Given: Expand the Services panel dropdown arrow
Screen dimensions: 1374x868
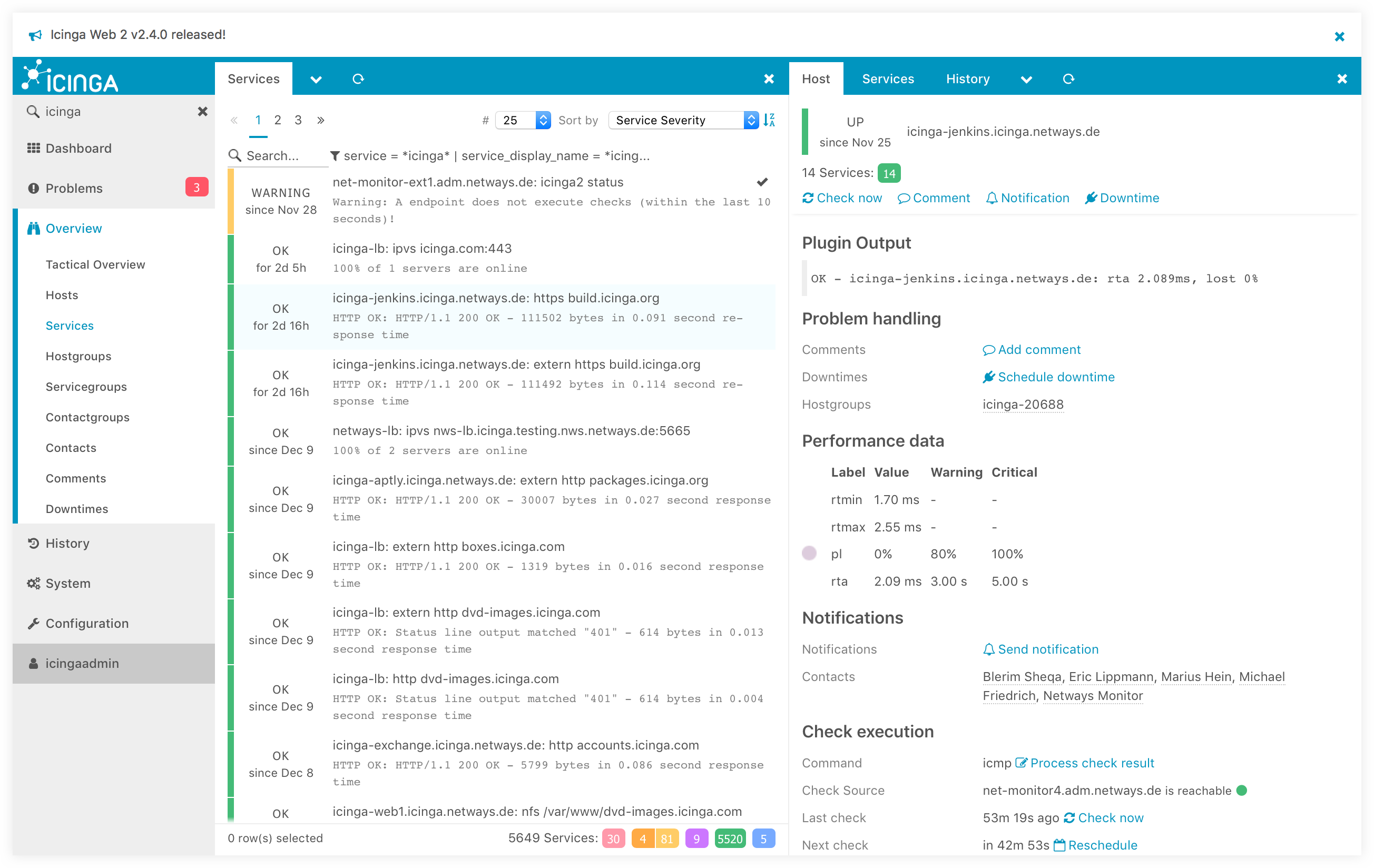Looking at the screenshot, I should pyautogui.click(x=315, y=79).
